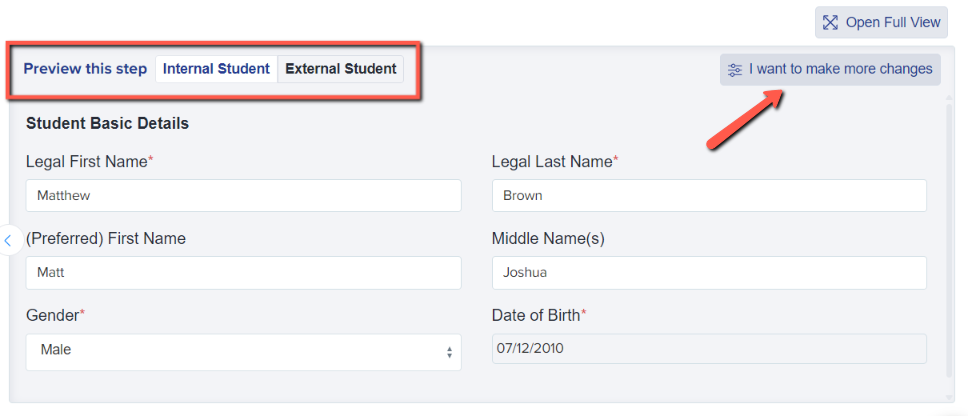Click the left chevron panel collapse arrow

8,240
